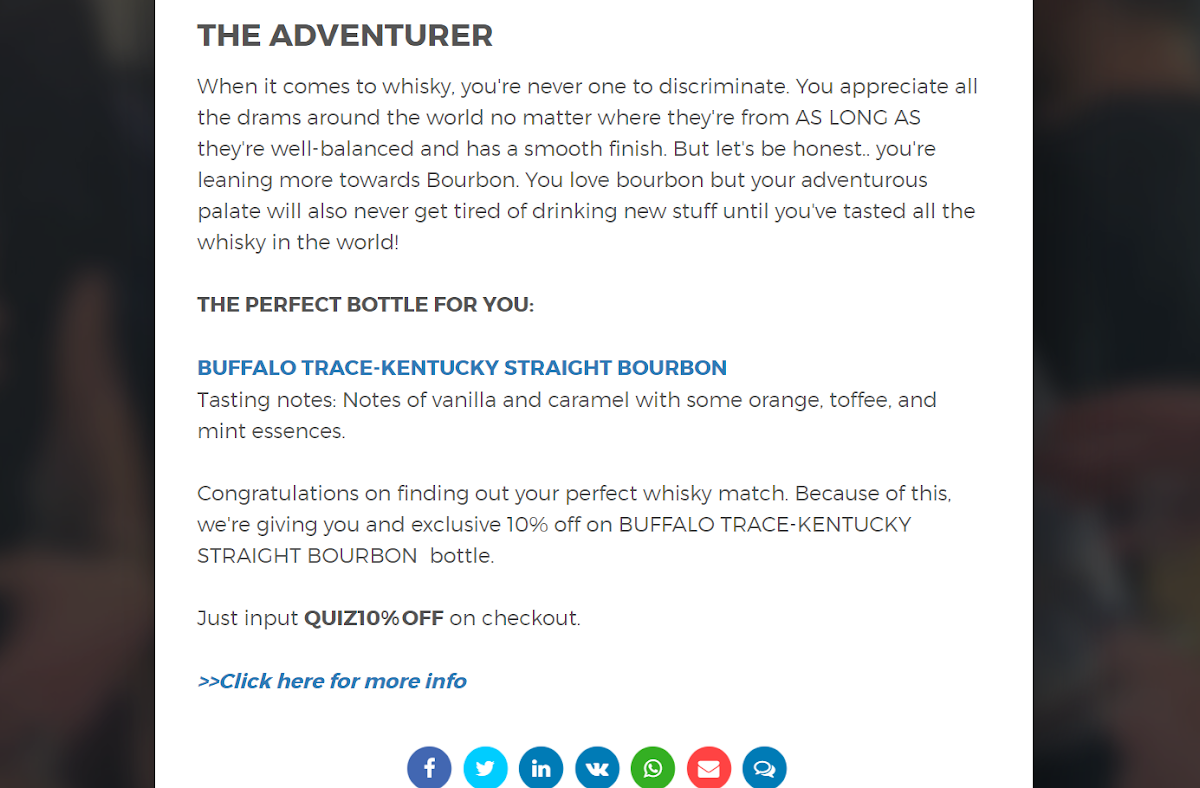Click the bold QUIZ10%OFF coupon code
Viewport: 1200px width, 788px height.
pos(374,618)
